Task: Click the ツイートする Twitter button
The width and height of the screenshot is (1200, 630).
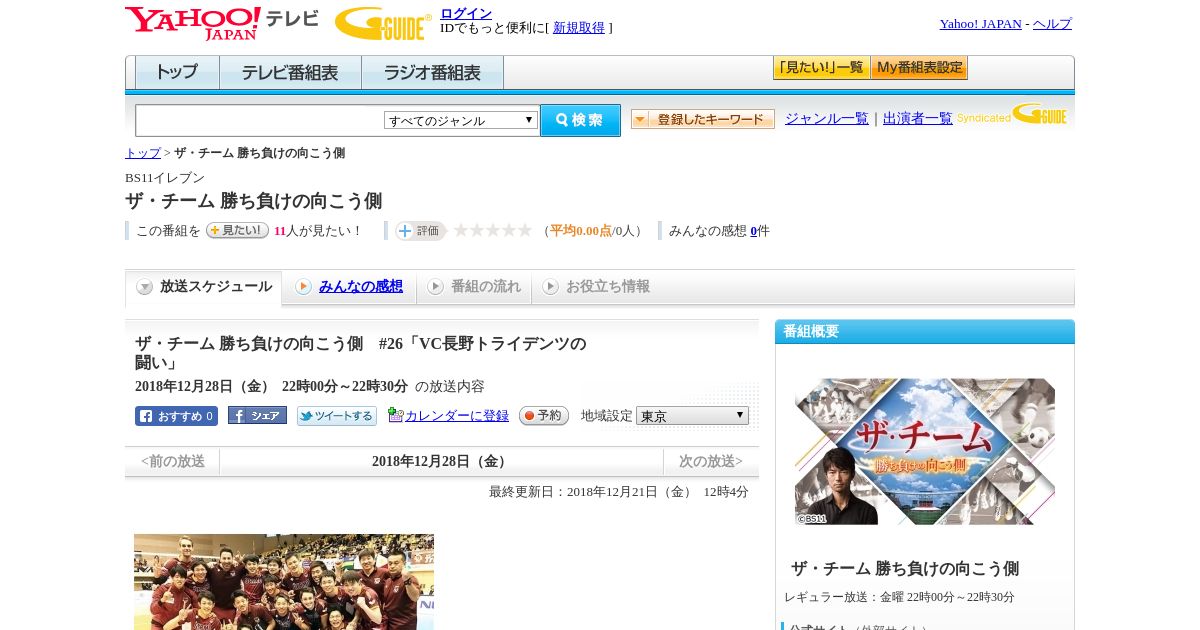Action: 337,416
